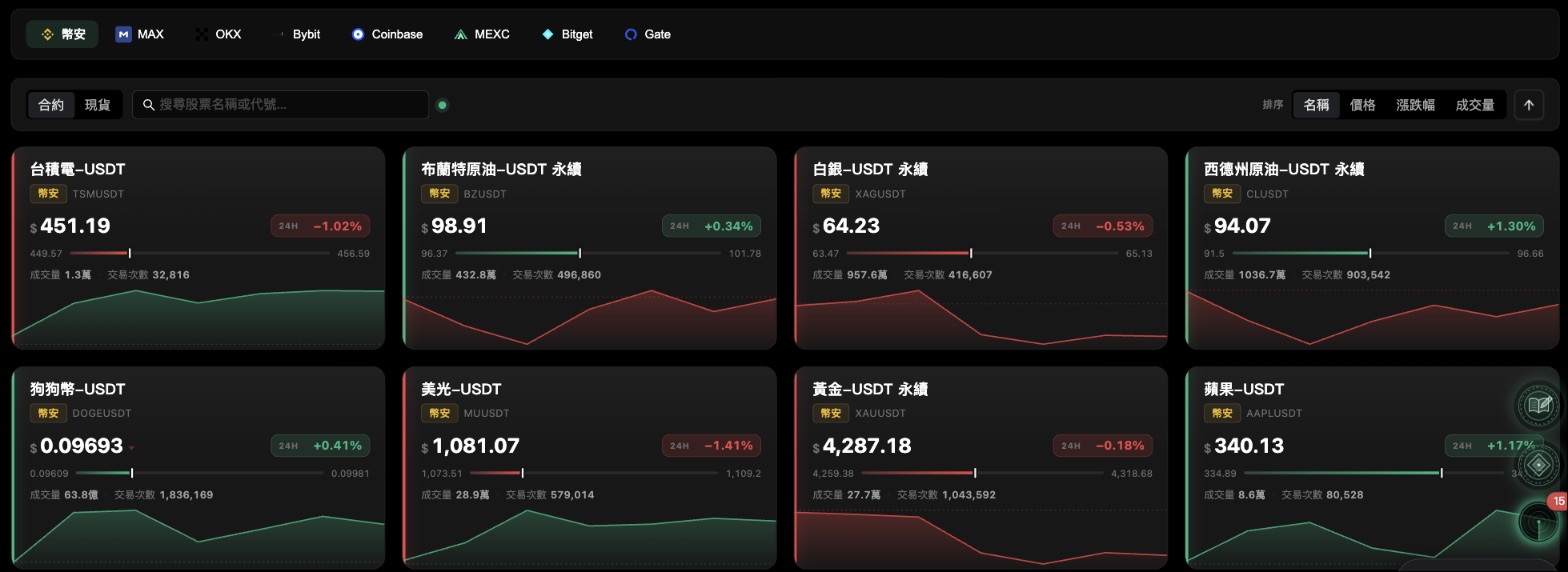Image resolution: width=1568 pixels, height=572 pixels.
Task: Click the 幣安 badge on DOGEUSDT card
Action: coord(48,413)
